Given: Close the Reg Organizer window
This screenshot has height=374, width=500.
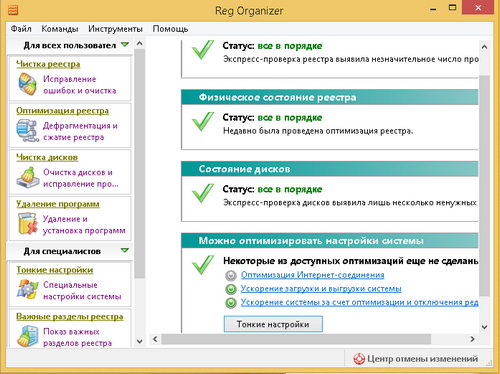Looking at the screenshot, I should tap(478, 7).
